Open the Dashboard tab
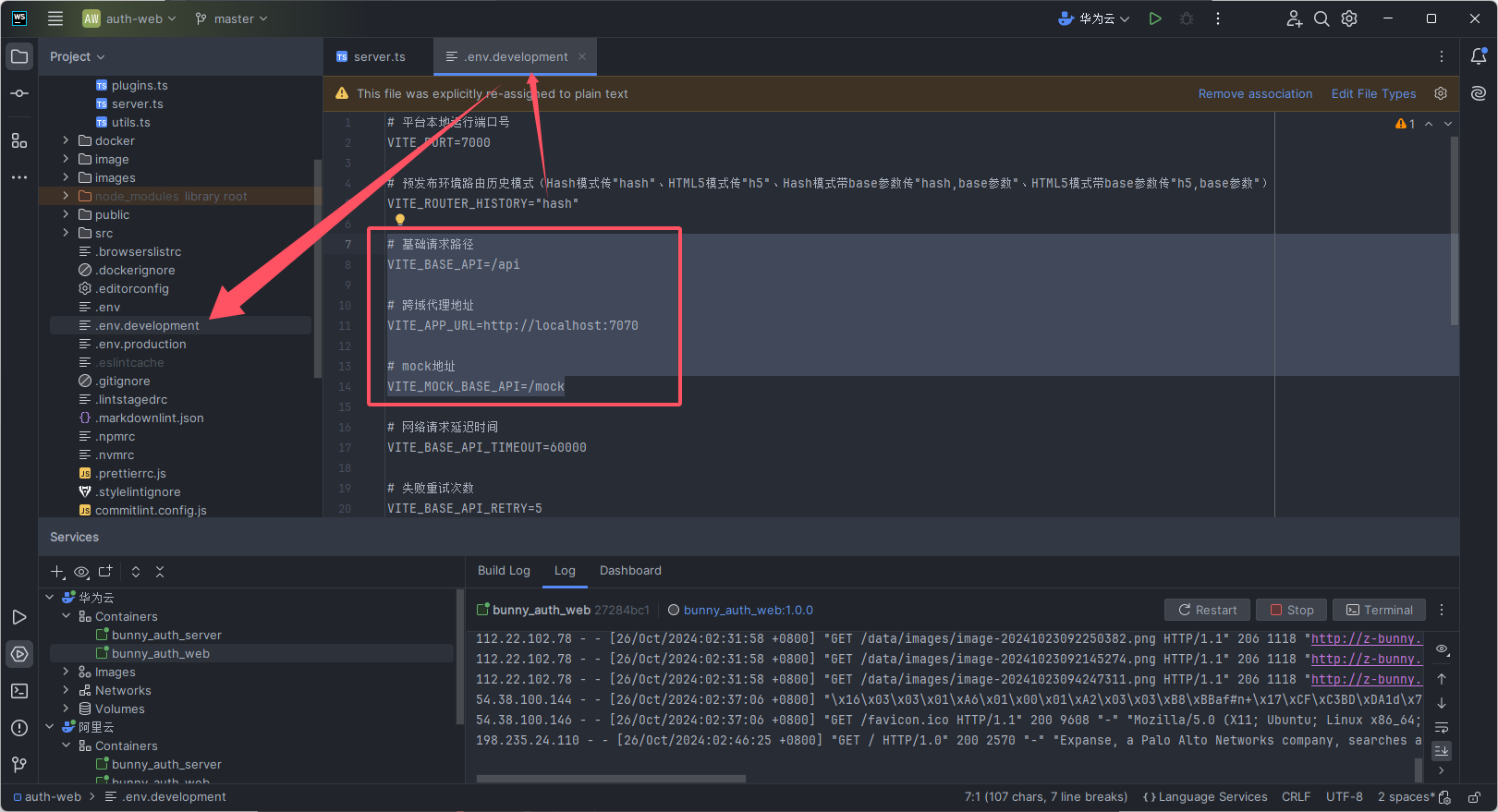Viewport: 1498px width, 812px height. [630, 571]
